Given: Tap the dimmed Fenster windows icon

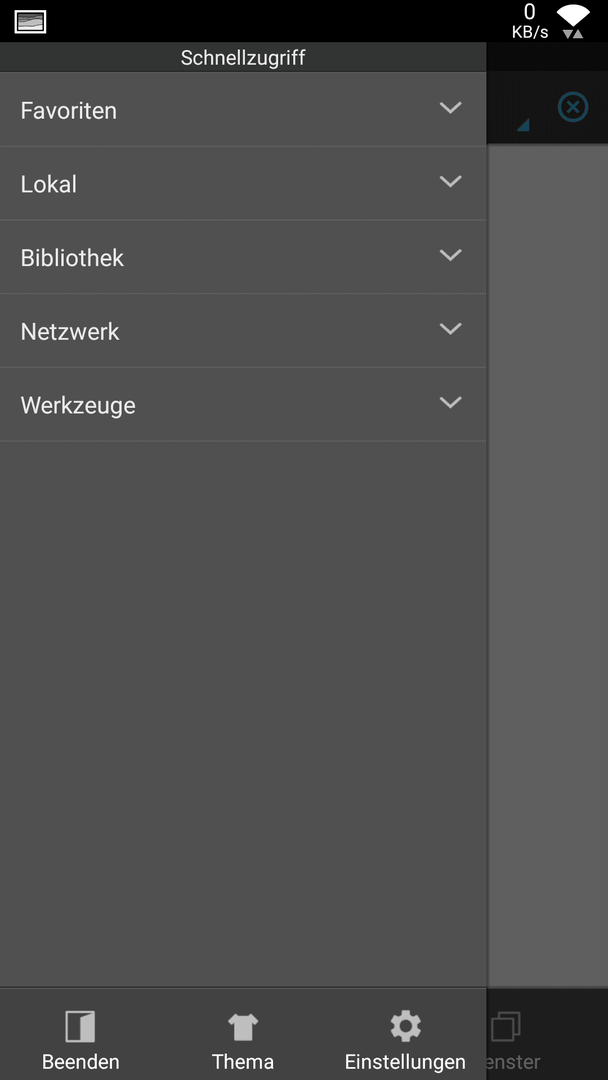Looking at the screenshot, I should 505,1026.
